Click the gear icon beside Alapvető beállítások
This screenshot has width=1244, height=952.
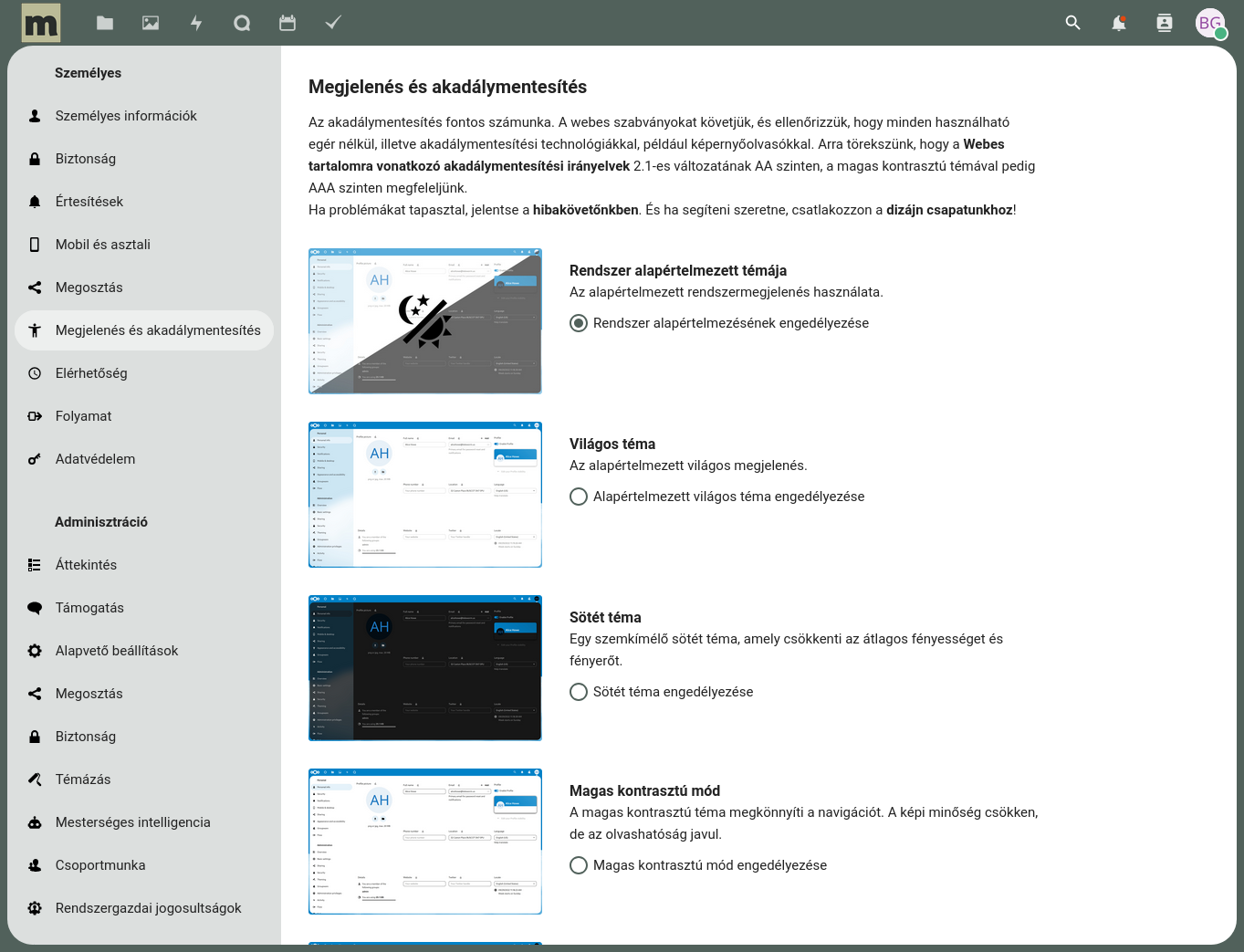pos(35,651)
